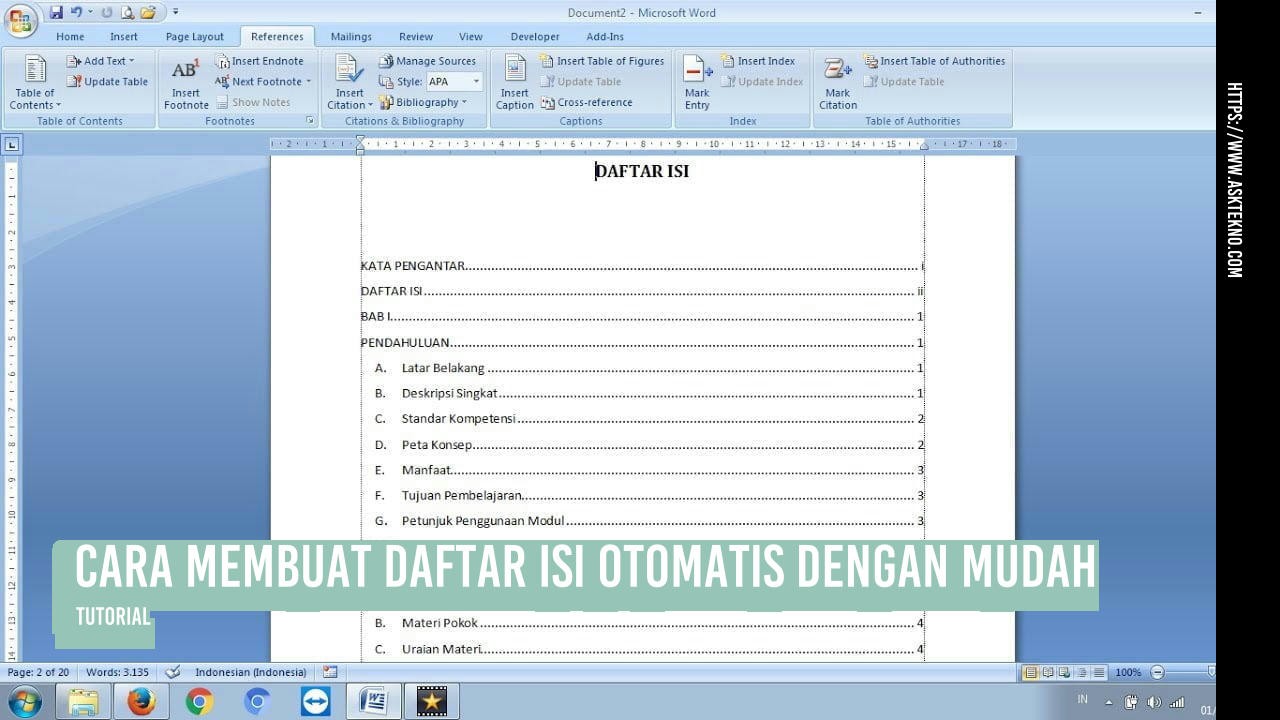The height and width of the screenshot is (720, 1280).
Task: Go to the Review tab
Action: pyautogui.click(x=416, y=37)
